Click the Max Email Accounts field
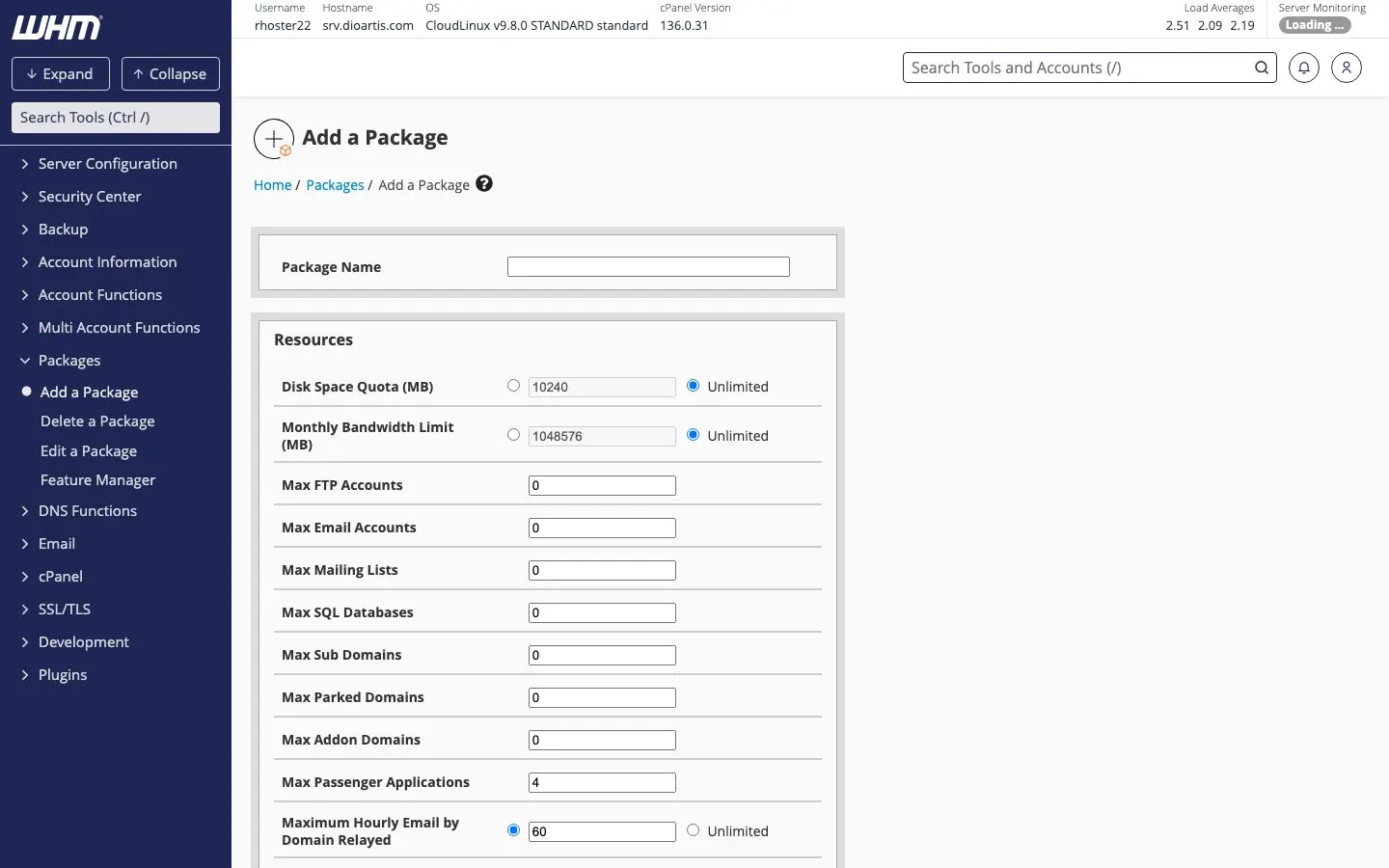 pos(602,528)
